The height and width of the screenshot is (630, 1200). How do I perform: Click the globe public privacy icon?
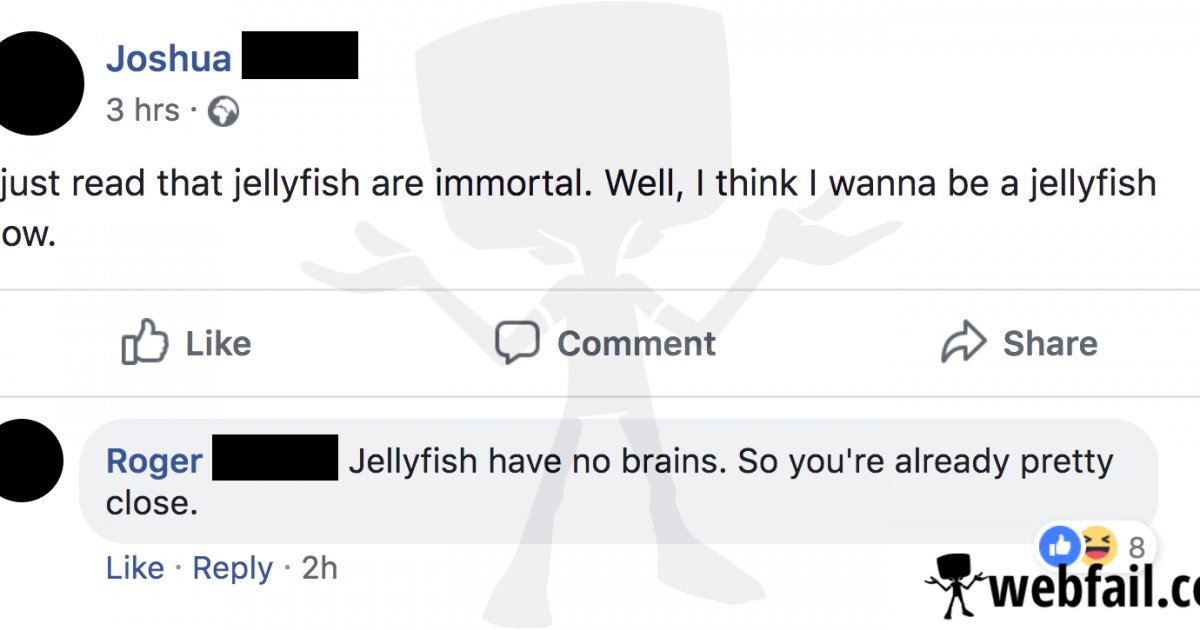point(223,111)
